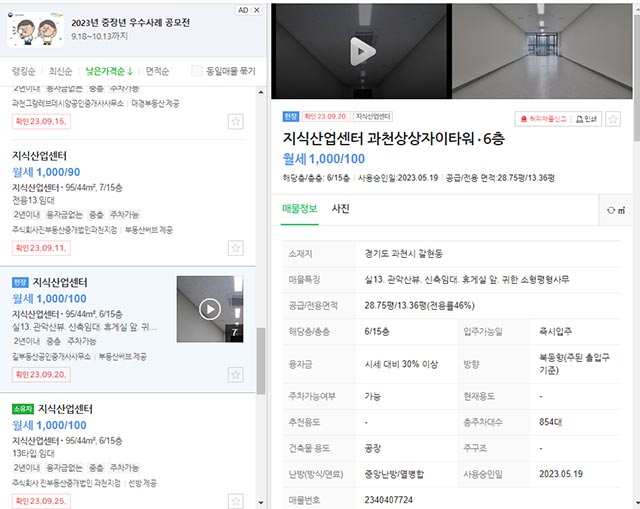Image resolution: width=640 pixels, height=509 pixels.
Task: Click 길부동산공인중개사사무소 agency name
Action: 51,357
